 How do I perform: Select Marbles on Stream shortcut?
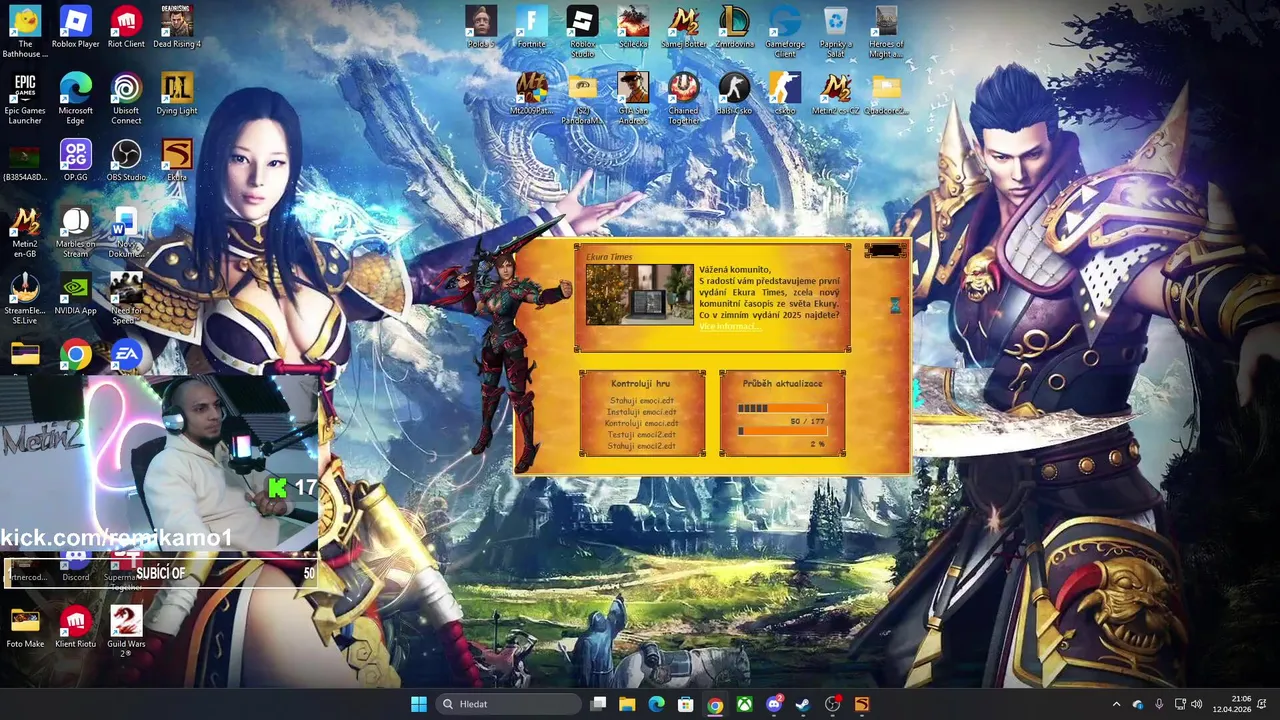[x=75, y=232]
